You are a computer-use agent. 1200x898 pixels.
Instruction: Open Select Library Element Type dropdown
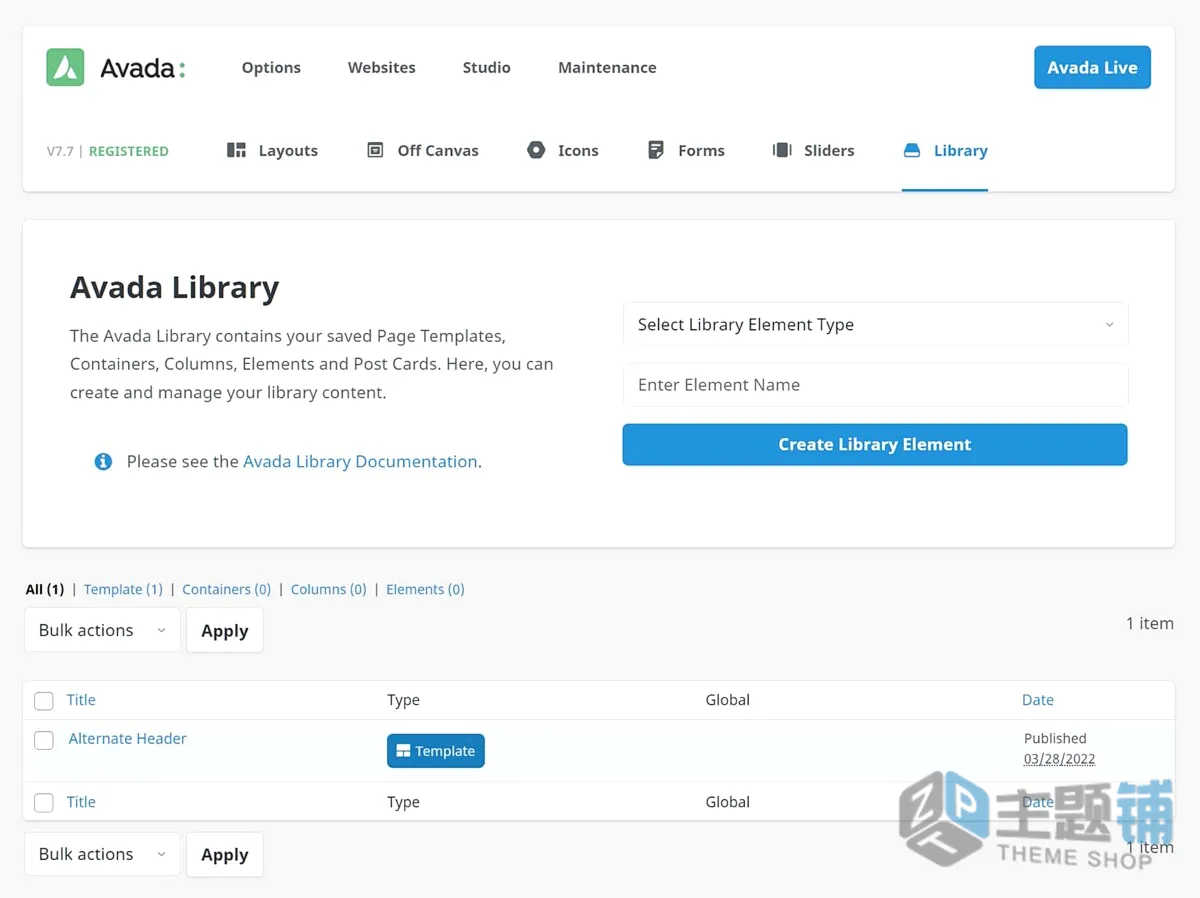point(875,325)
